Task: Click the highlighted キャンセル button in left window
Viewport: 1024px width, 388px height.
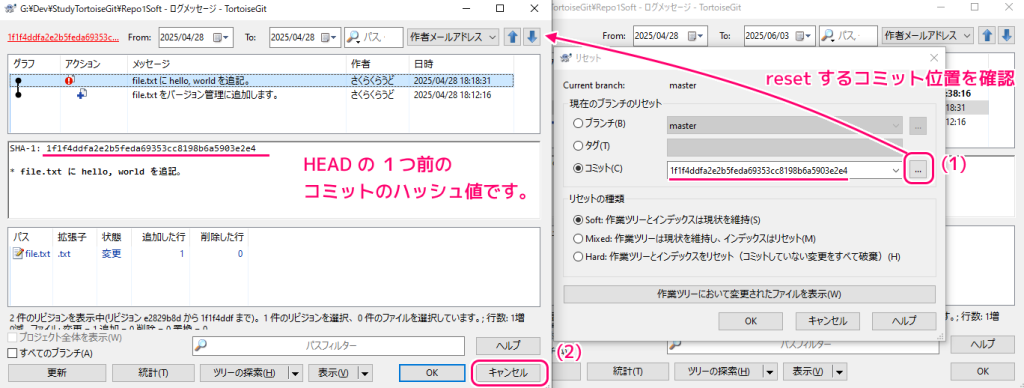Action: click(x=508, y=373)
